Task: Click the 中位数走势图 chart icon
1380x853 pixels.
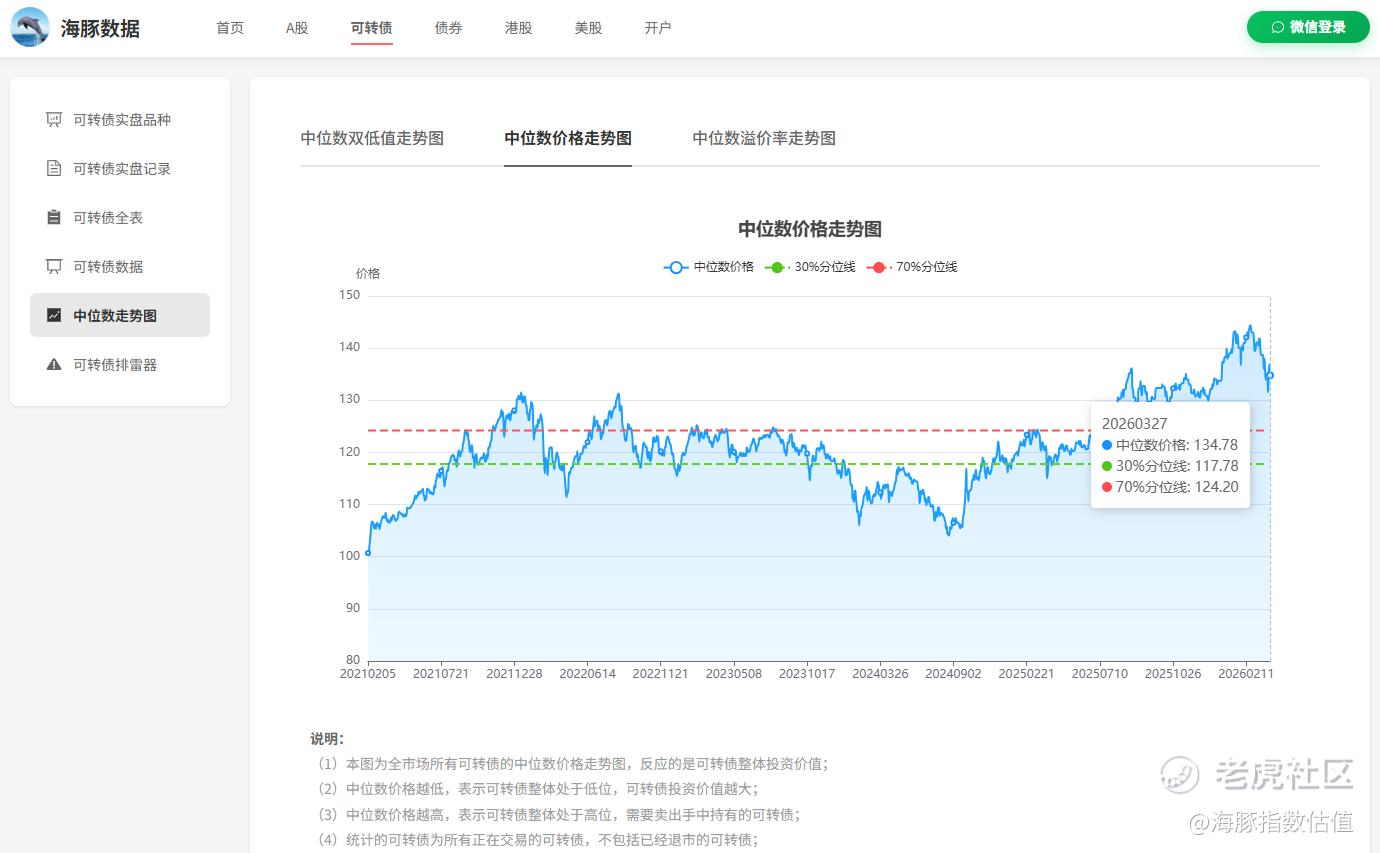Action: coord(54,316)
